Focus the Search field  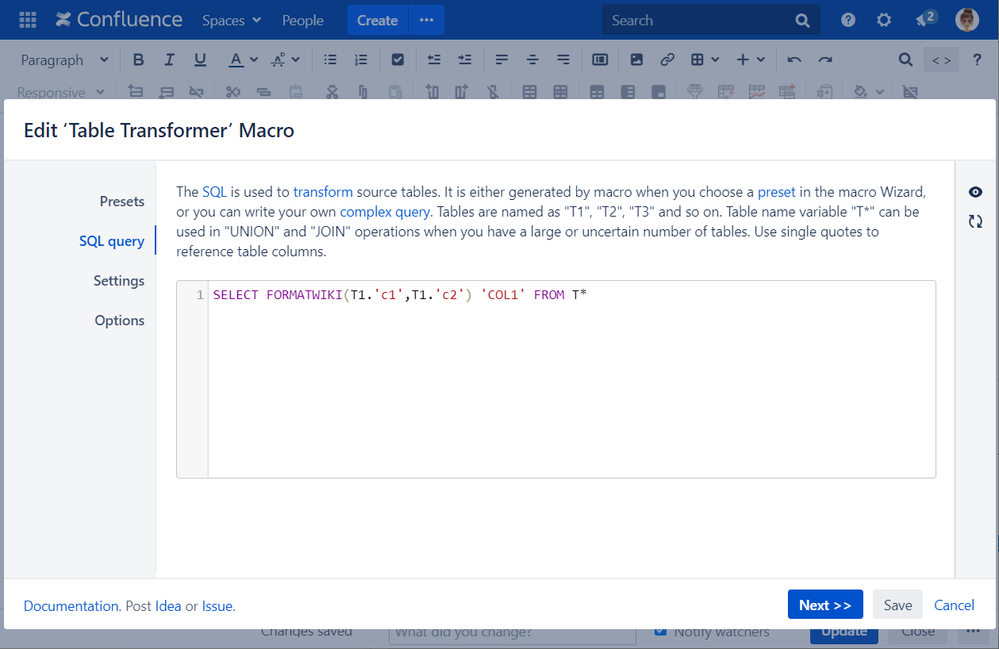(711, 20)
